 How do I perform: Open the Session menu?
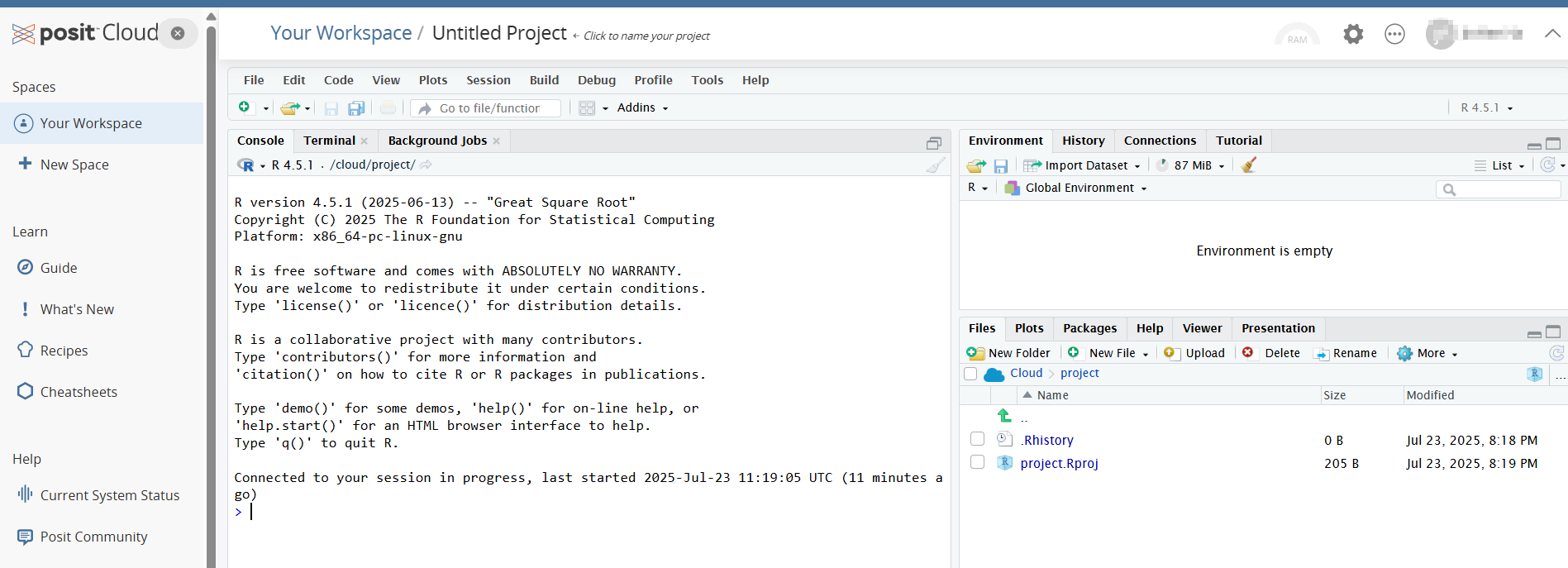(x=489, y=80)
